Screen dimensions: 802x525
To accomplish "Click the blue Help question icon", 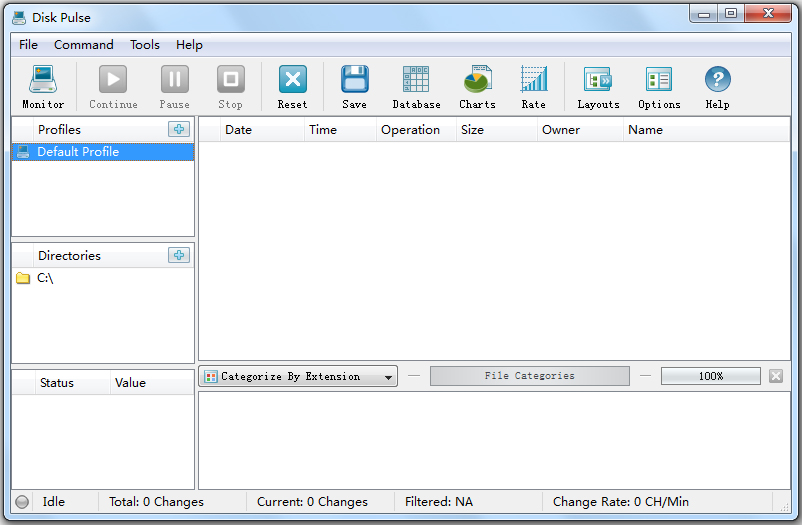I will 718,80.
